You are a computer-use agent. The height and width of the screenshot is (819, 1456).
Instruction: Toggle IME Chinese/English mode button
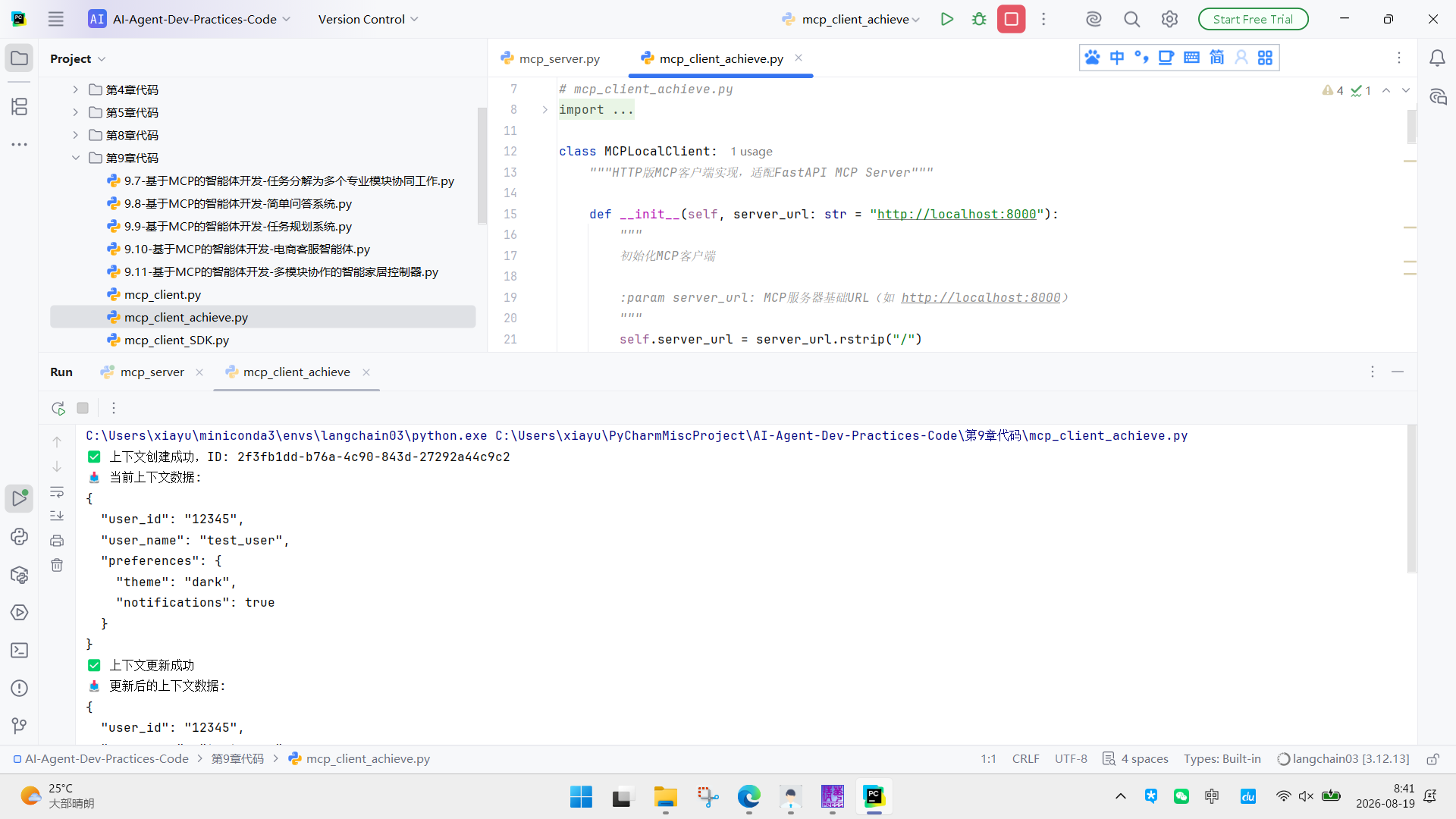(1117, 58)
